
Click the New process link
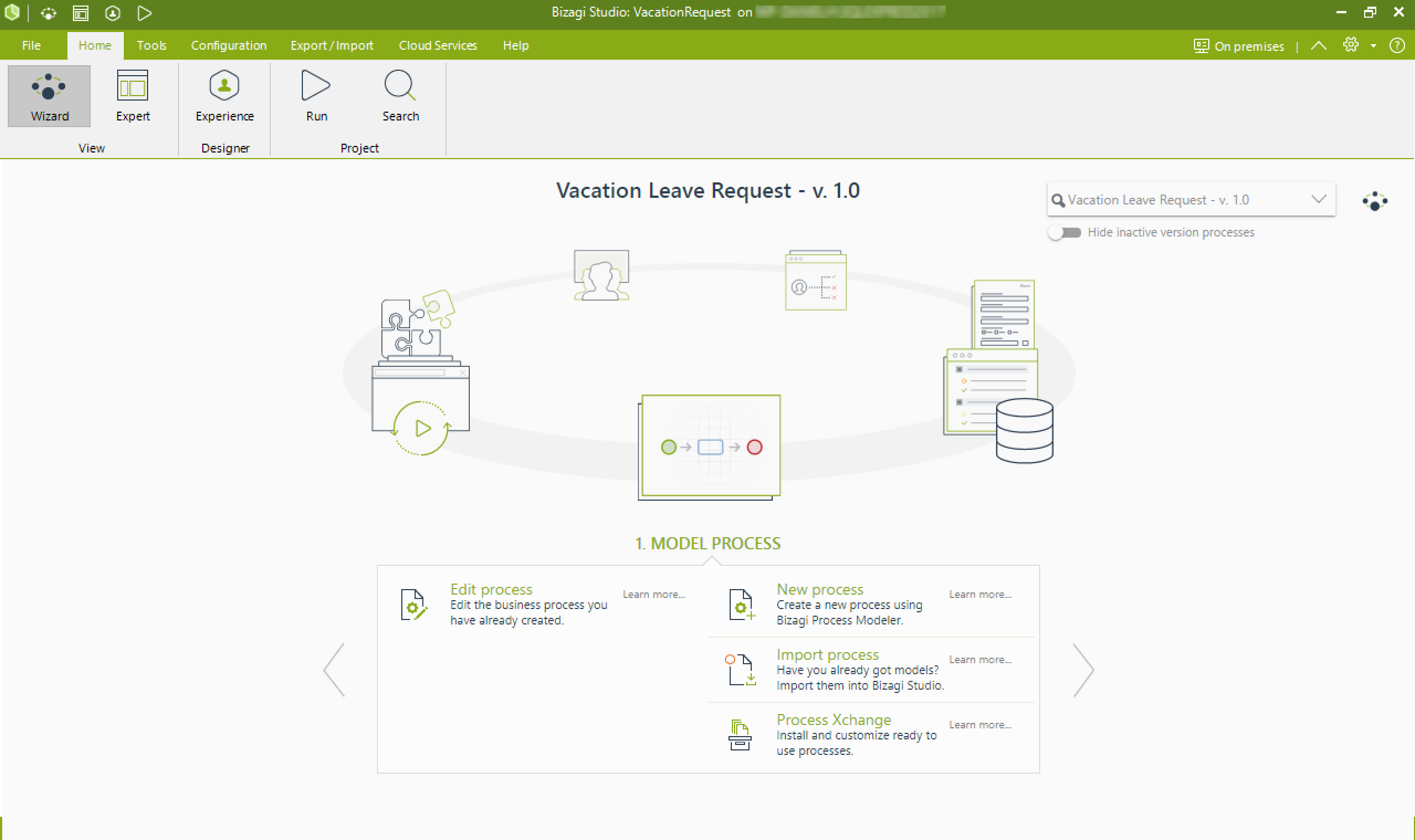pos(820,589)
